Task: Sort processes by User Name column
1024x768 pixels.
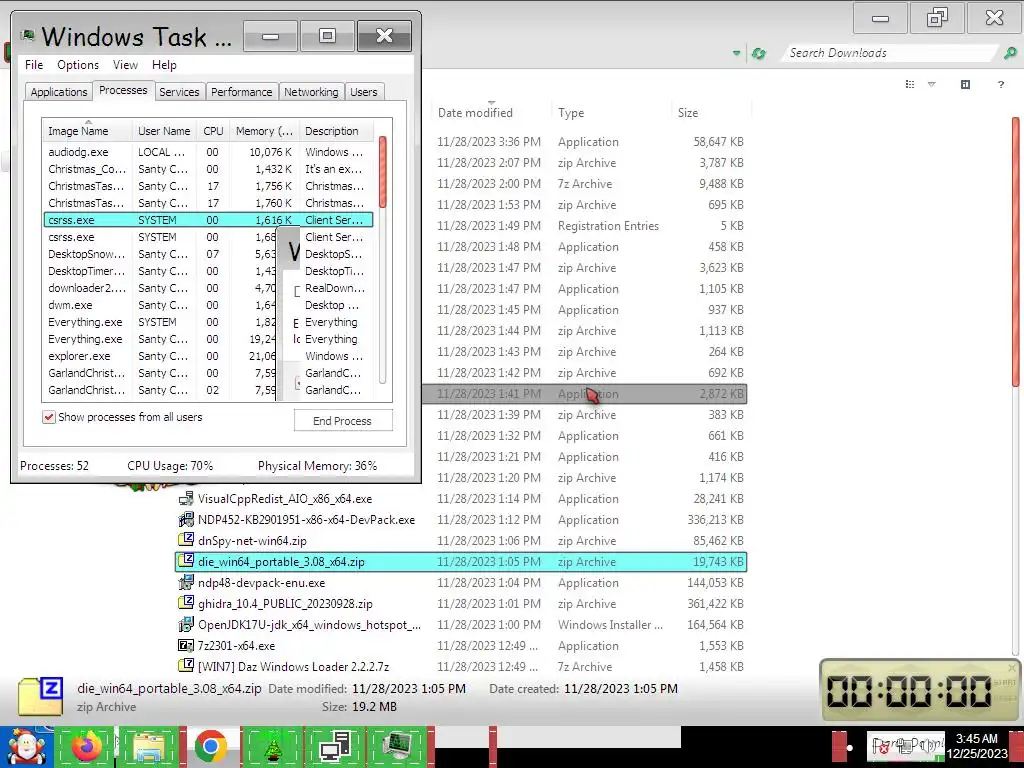Action: coord(164,131)
